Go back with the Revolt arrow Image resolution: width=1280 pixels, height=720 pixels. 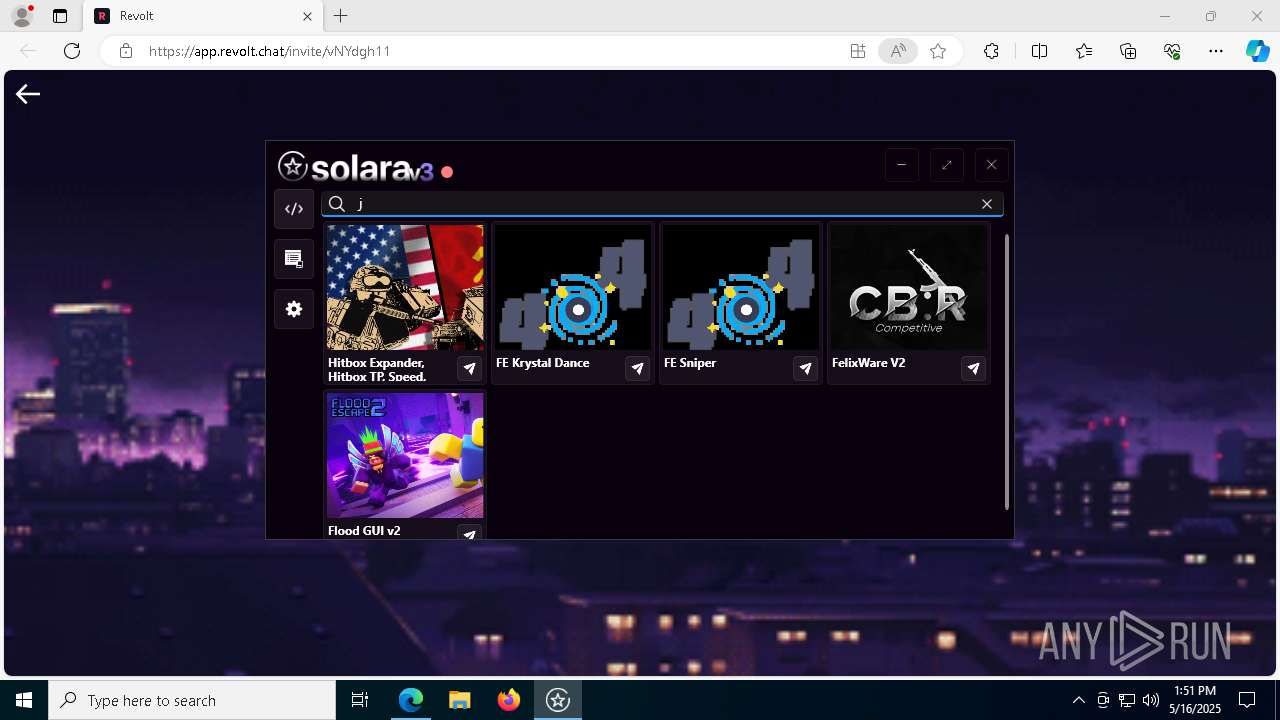point(28,94)
